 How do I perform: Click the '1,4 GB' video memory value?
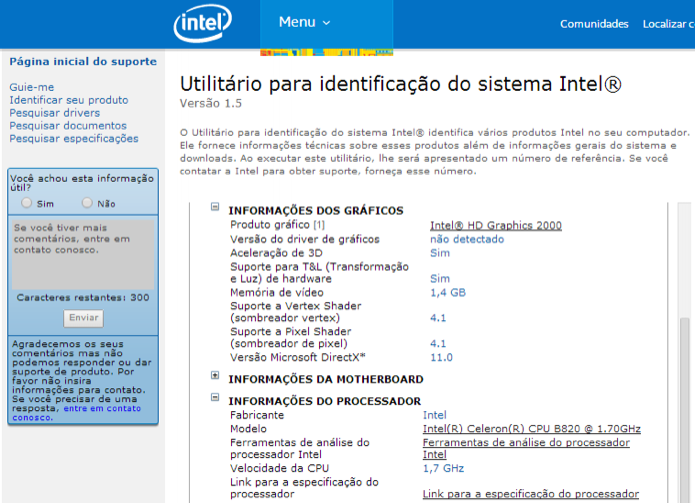click(448, 292)
